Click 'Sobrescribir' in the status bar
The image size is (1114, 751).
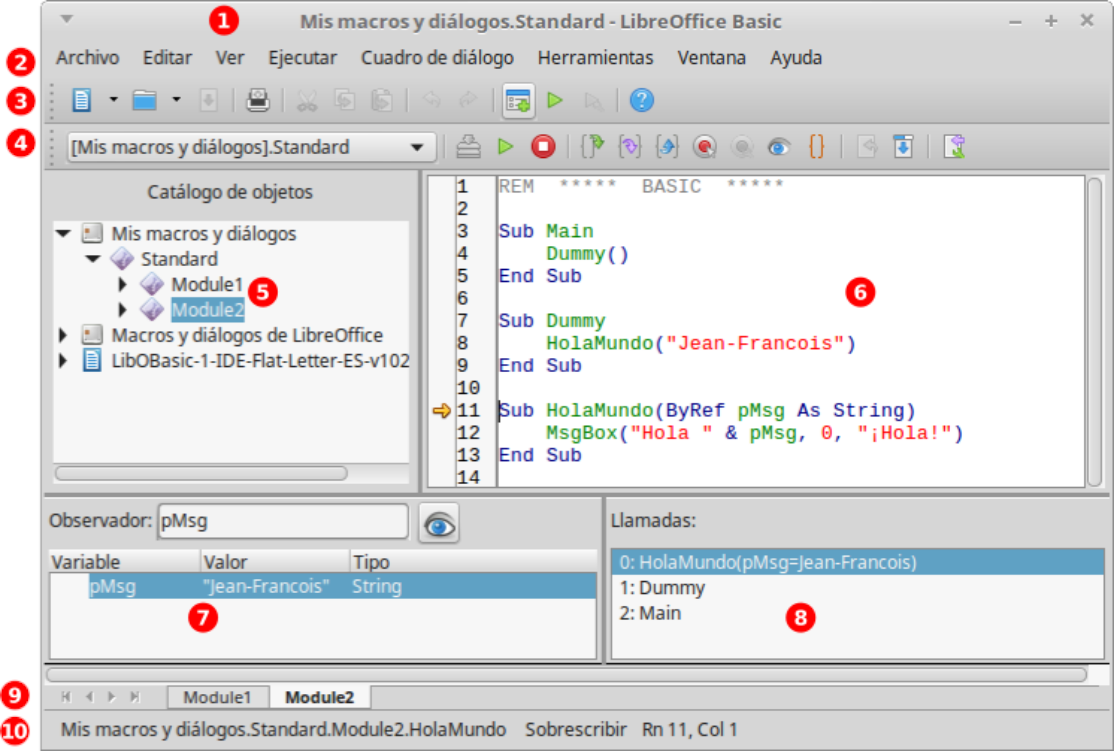point(576,730)
